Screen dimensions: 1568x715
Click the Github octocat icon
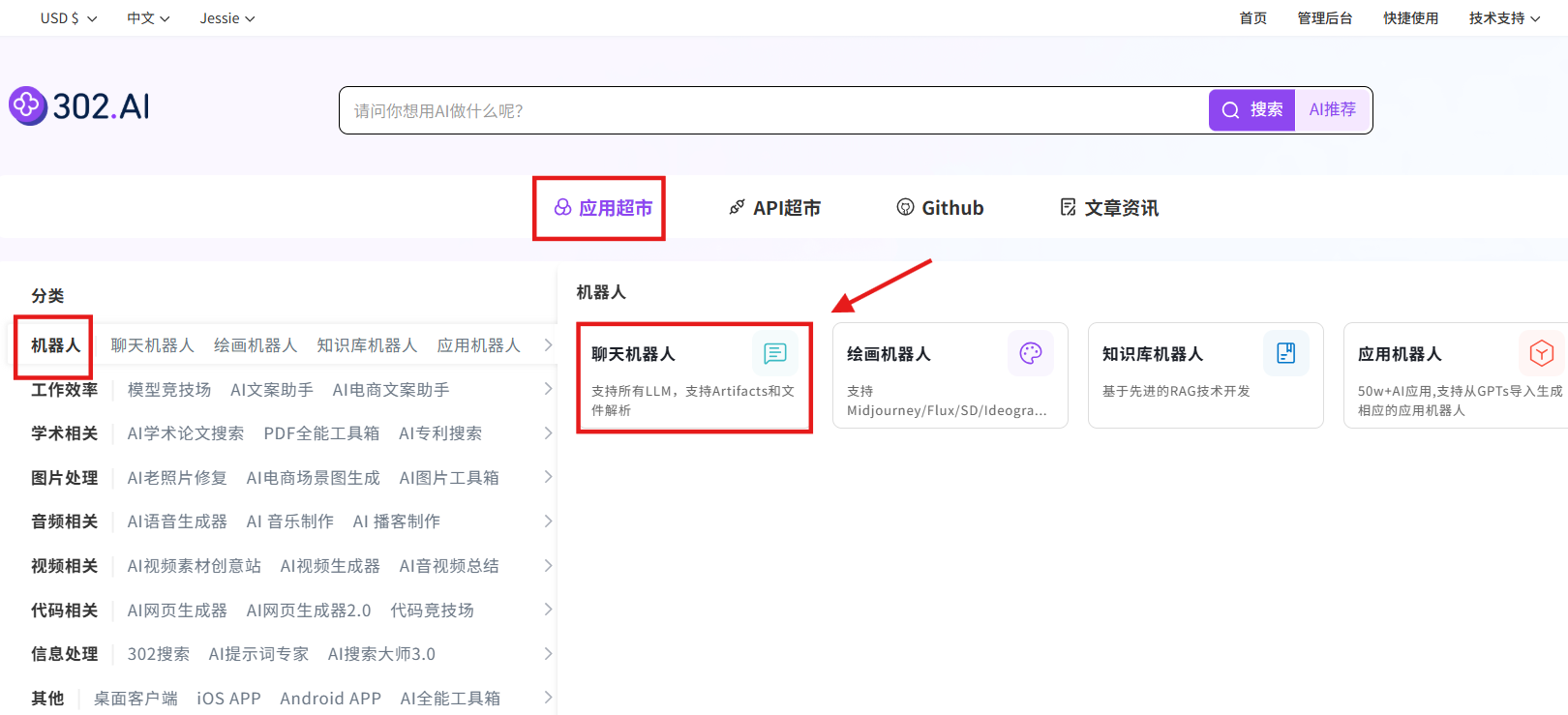coord(905,207)
